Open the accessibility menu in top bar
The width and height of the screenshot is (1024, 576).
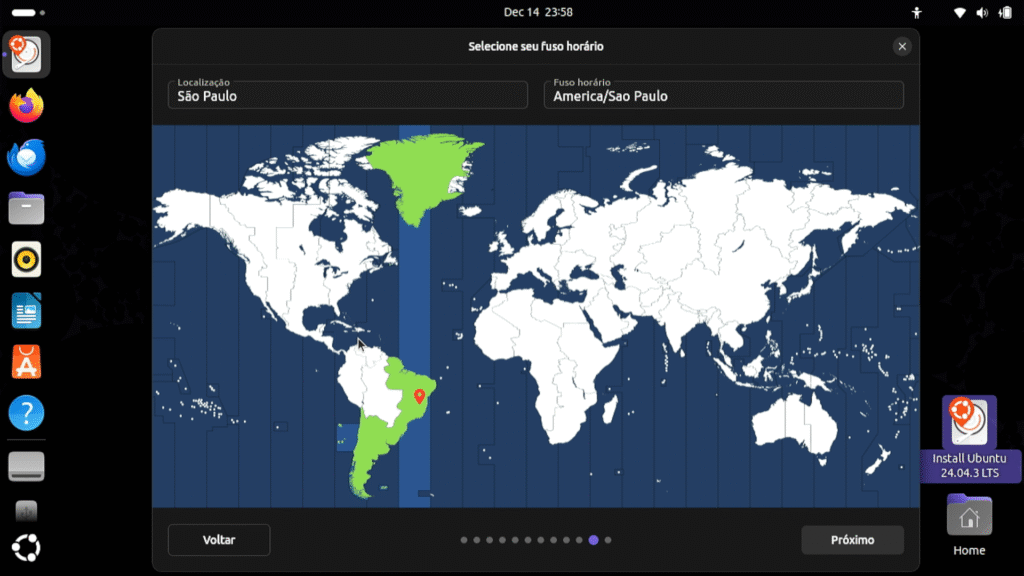[x=916, y=12]
